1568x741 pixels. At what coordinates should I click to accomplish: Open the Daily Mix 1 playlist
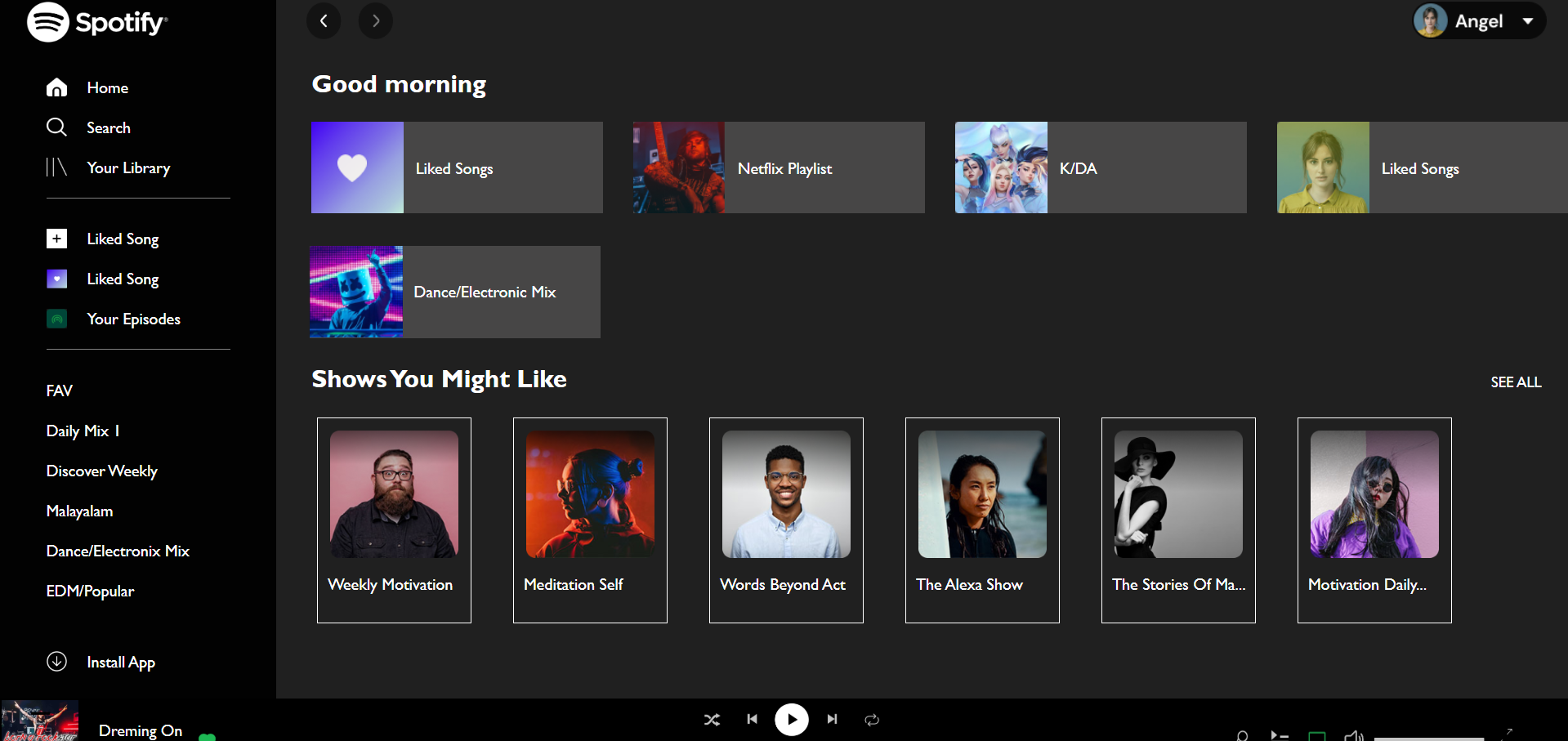point(83,431)
